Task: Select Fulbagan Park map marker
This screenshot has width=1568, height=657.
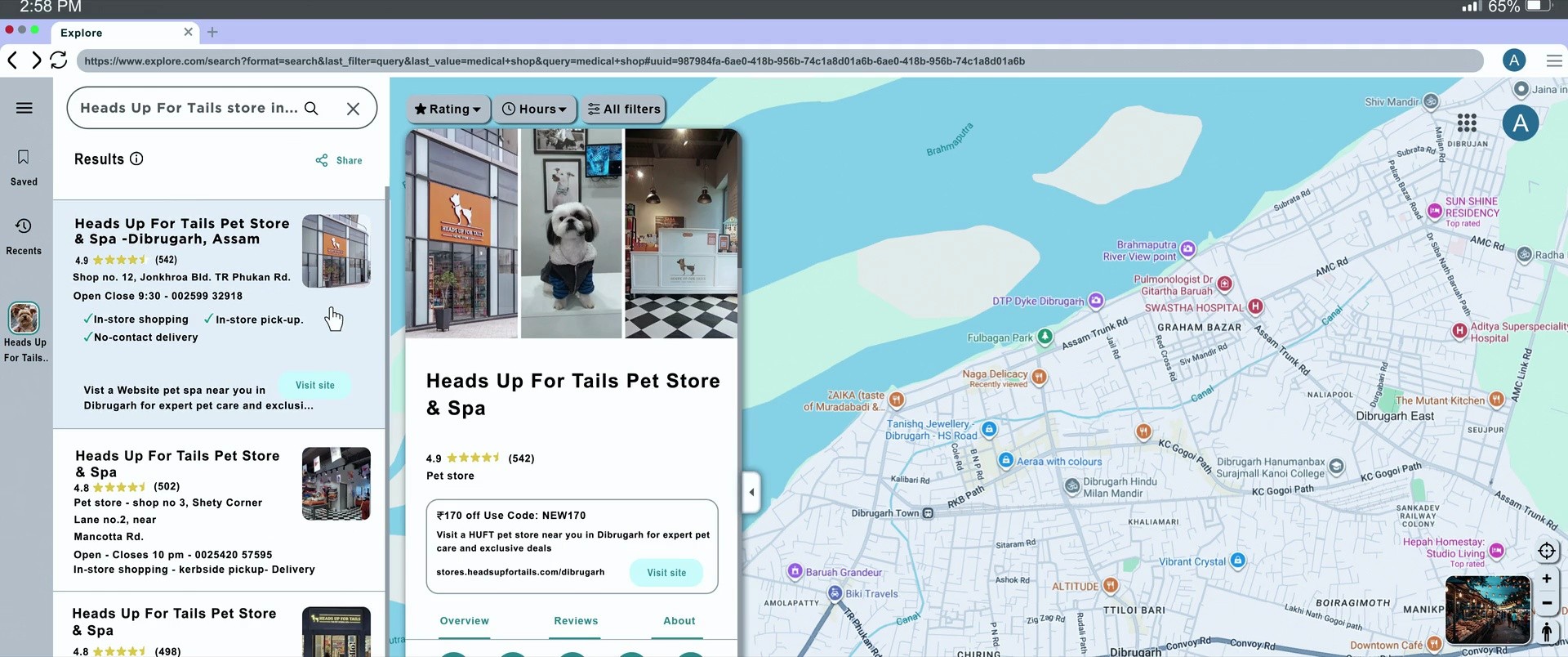Action: click(x=1045, y=337)
